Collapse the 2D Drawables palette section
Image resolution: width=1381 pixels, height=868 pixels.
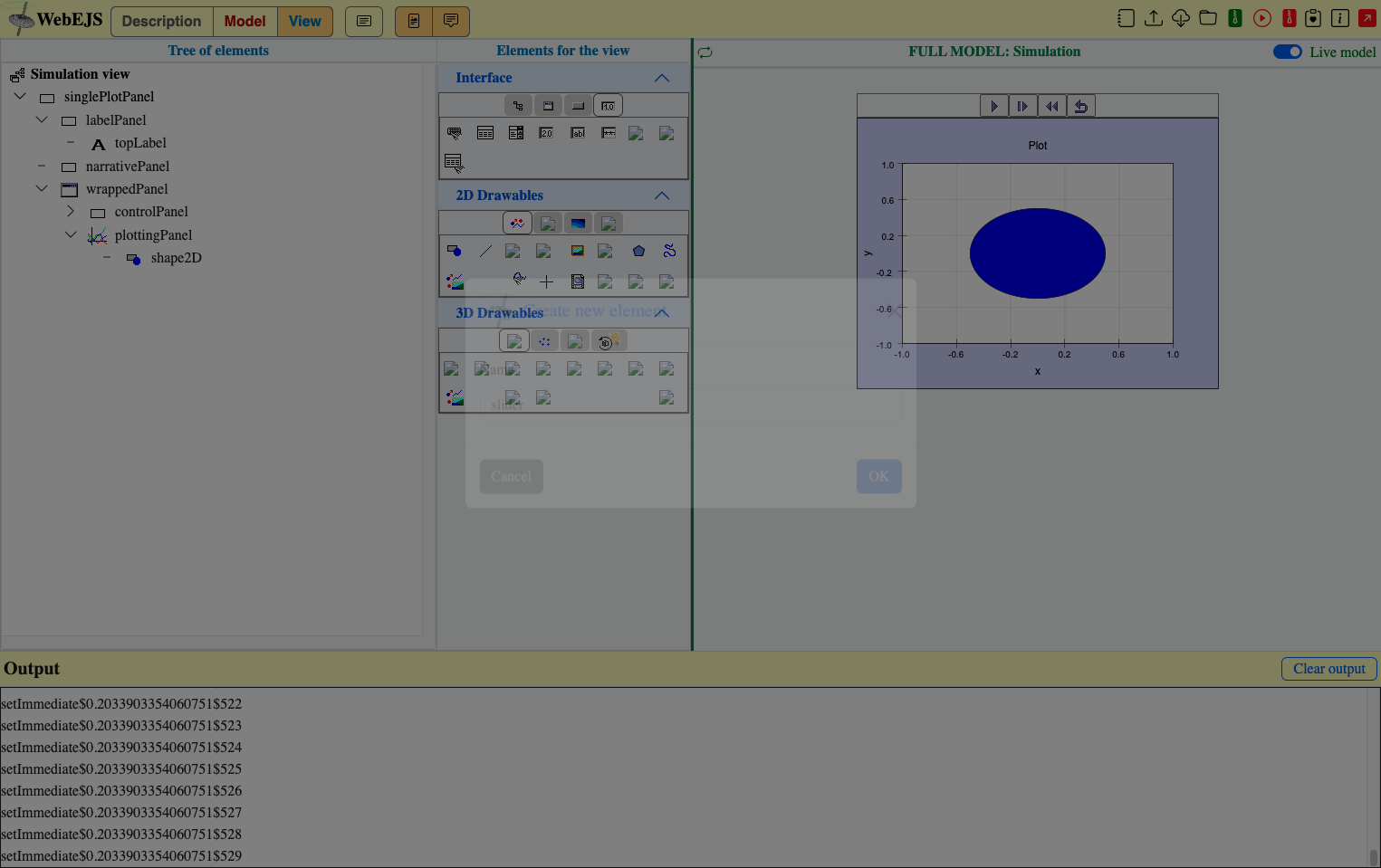pyautogui.click(x=662, y=196)
